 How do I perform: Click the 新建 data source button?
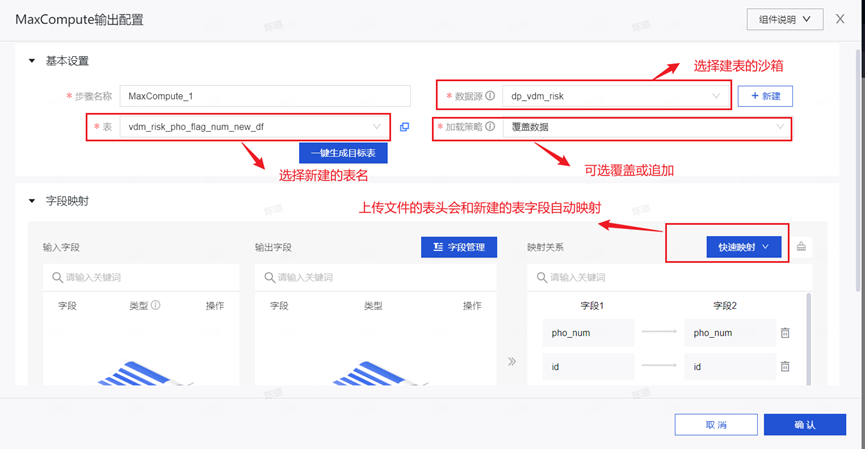tap(765, 96)
